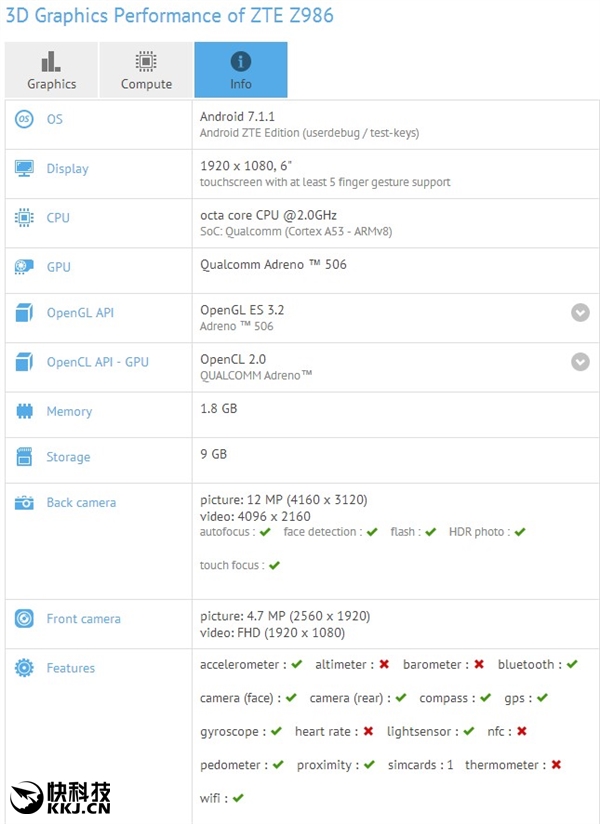Click the OpenGL API label

pyautogui.click(x=80, y=313)
